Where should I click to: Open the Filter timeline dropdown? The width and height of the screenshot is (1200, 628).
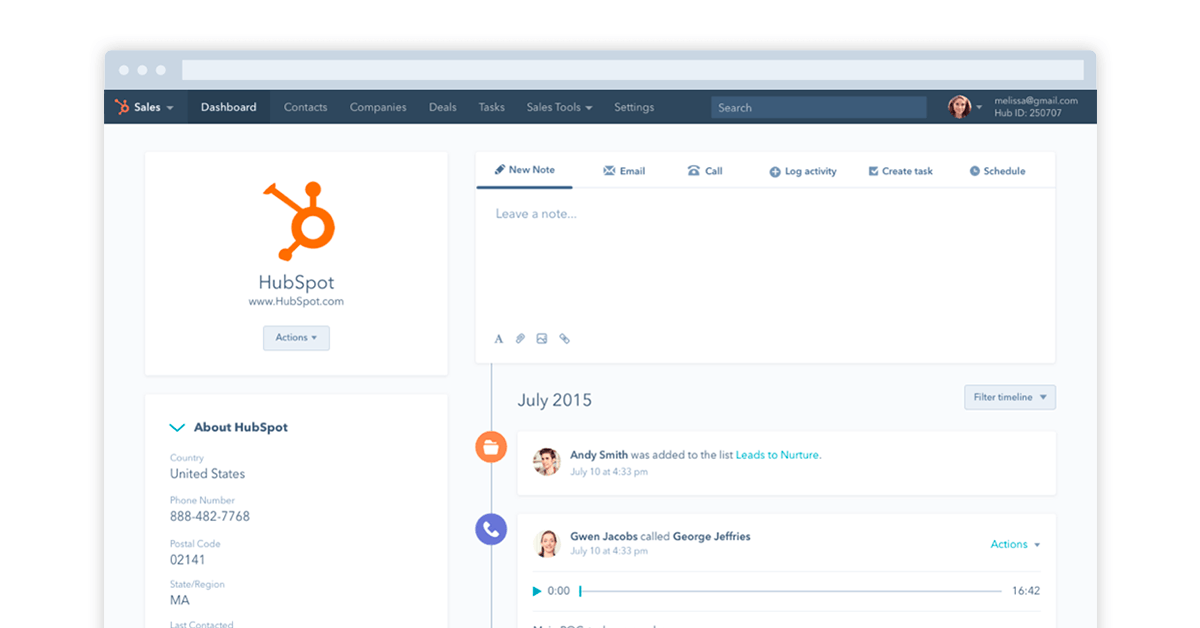point(1009,397)
